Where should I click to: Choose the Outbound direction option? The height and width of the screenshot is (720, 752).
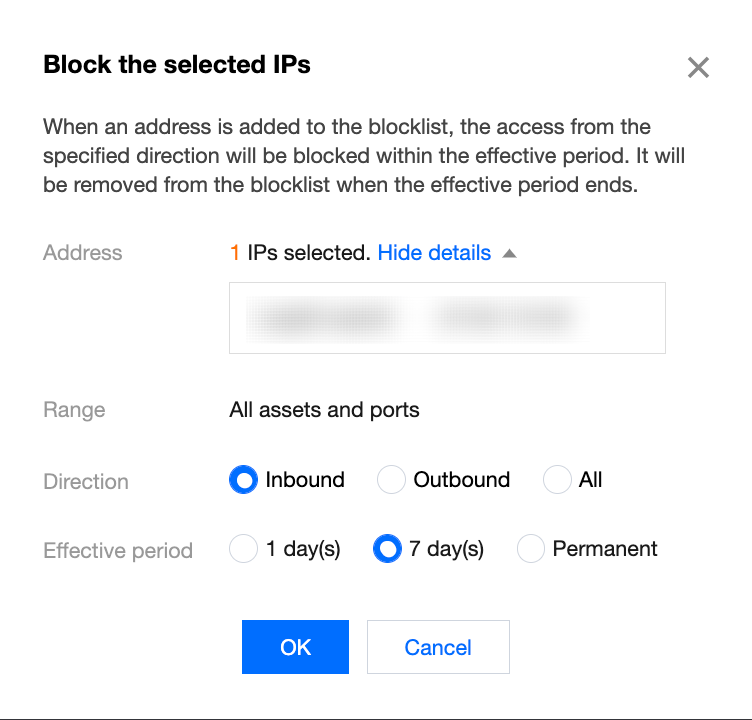click(391, 480)
